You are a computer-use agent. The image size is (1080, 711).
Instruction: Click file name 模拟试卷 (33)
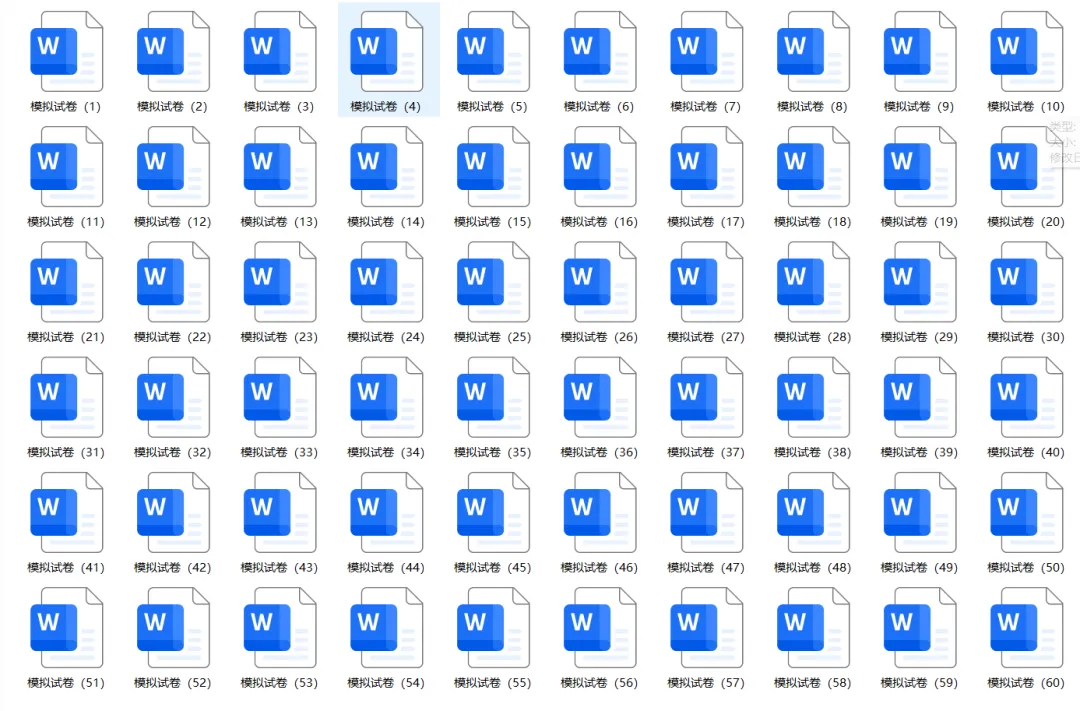[x=279, y=453]
